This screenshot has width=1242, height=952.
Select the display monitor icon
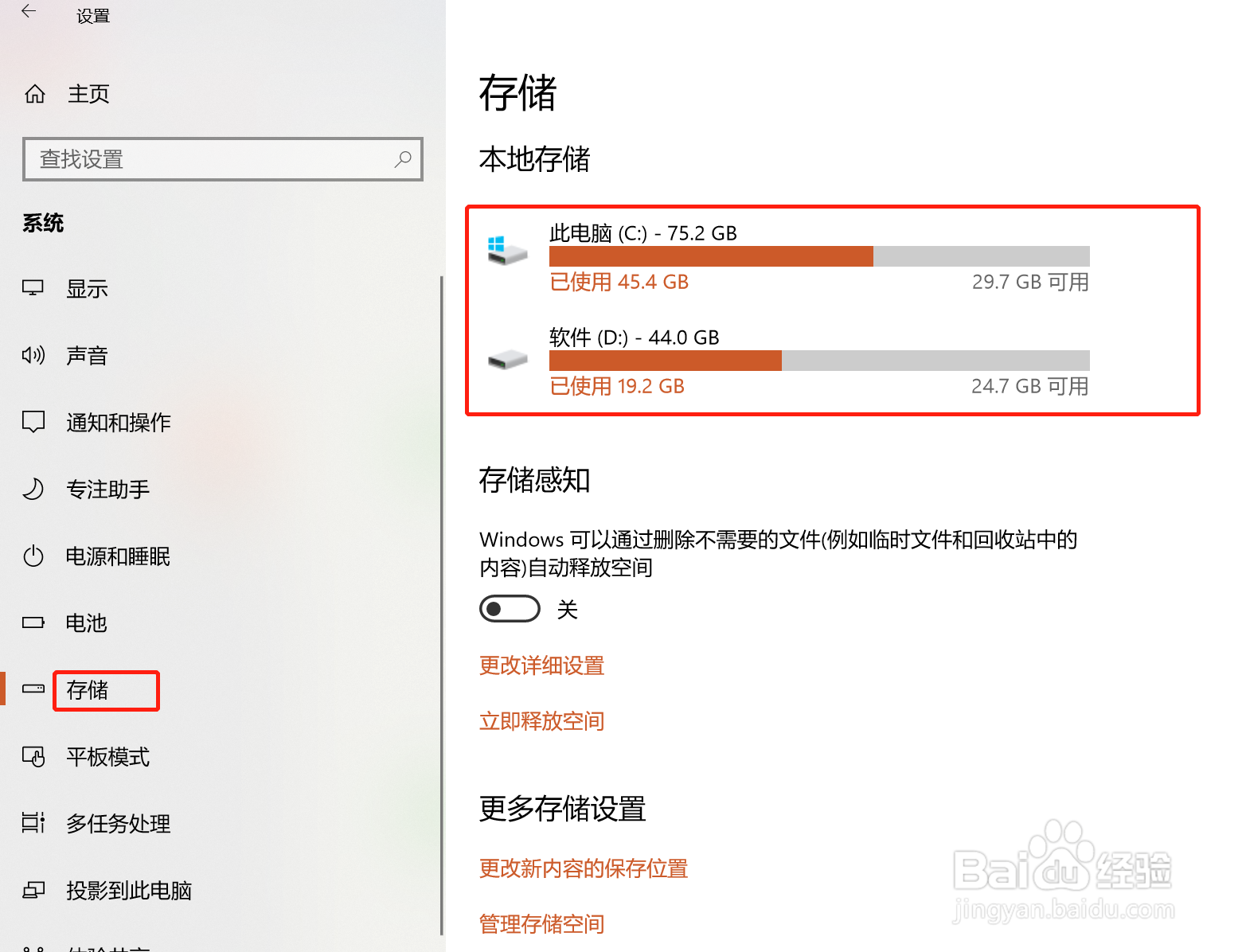(x=33, y=288)
